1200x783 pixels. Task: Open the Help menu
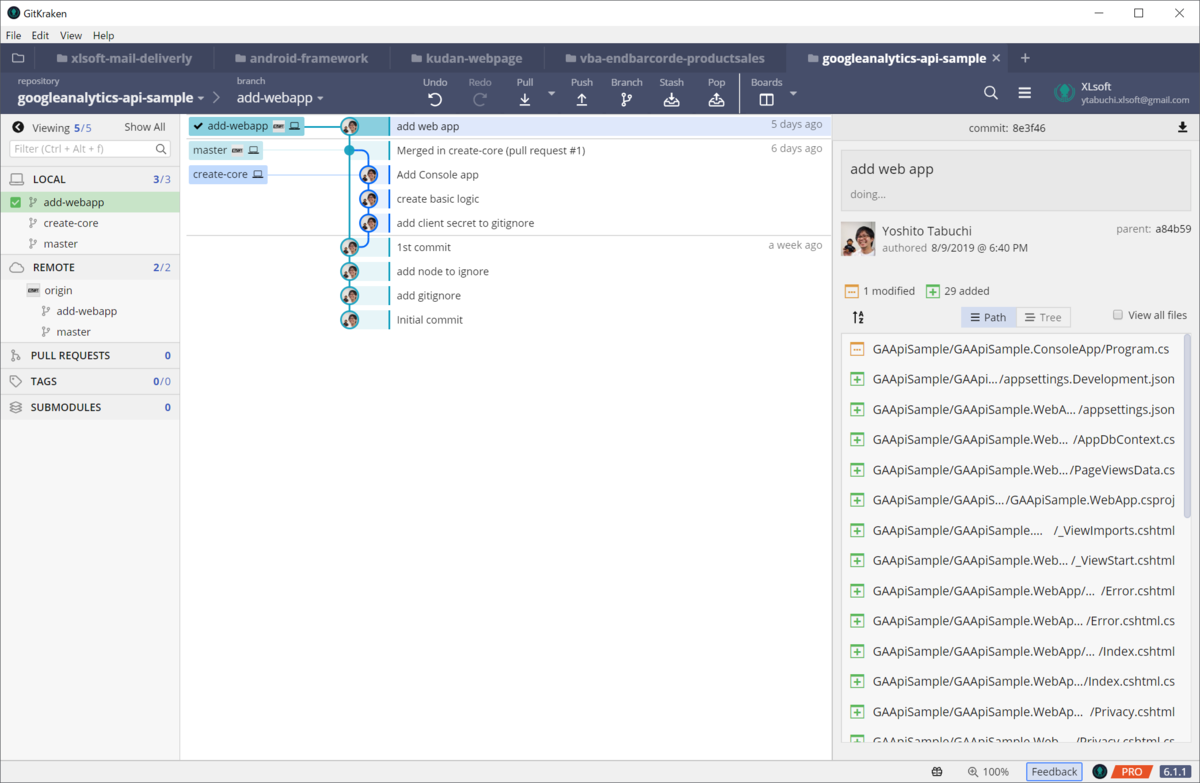(103, 35)
